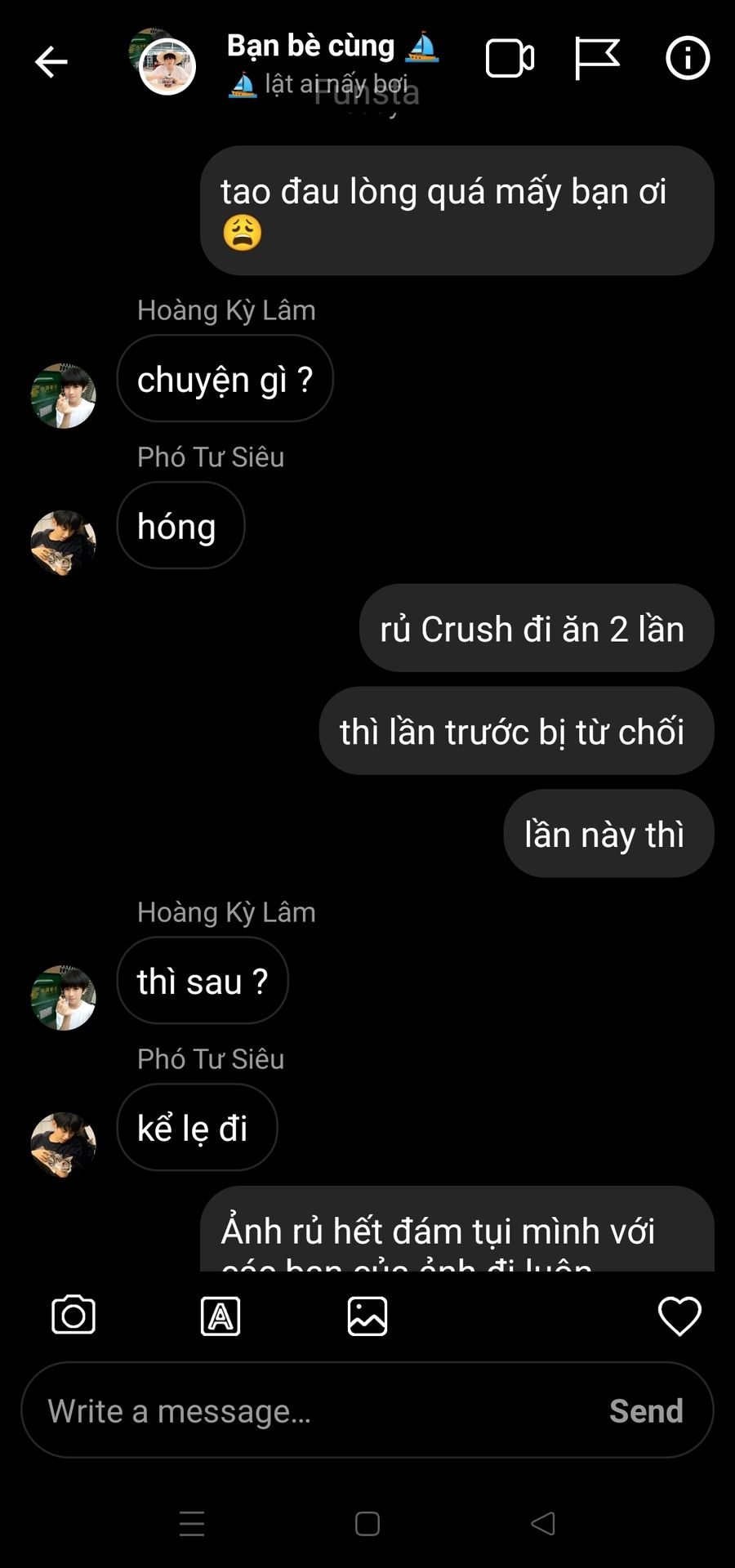Tap the back arrow icon
Screen dimensions: 735x1568
(x=51, y=61)
